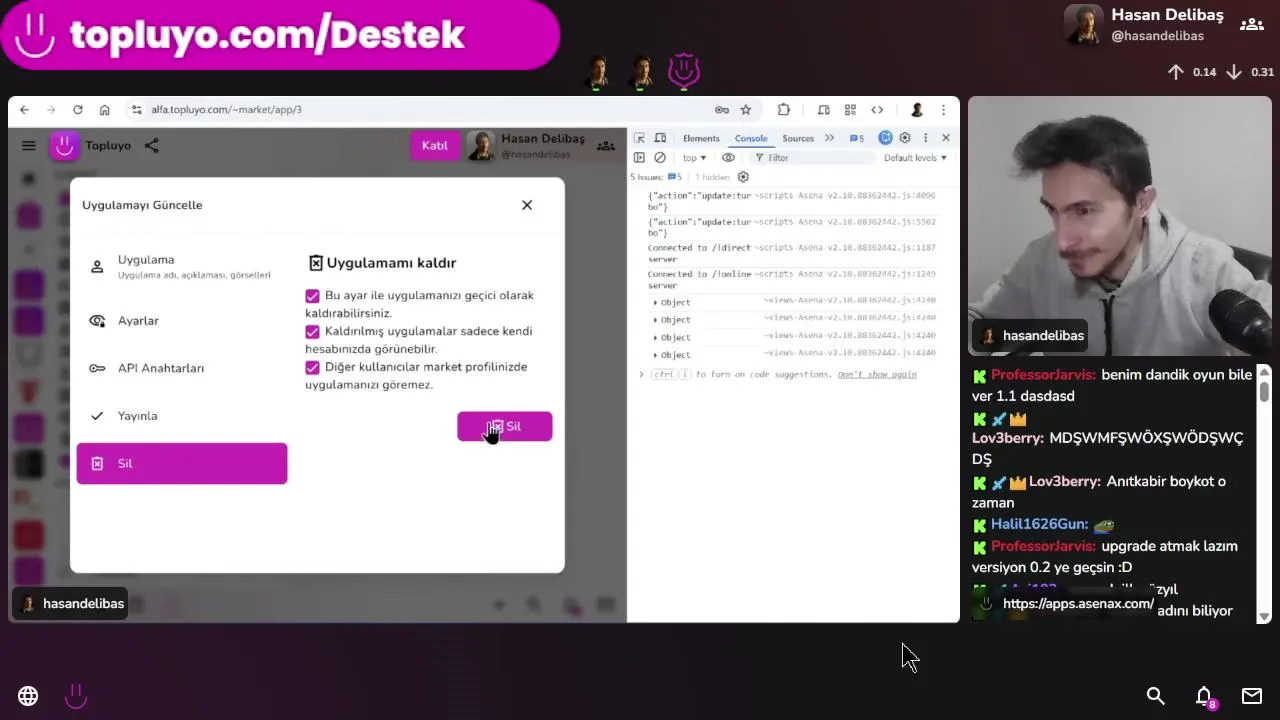Screen dimensions: 1280x720
Task: Click Topluyo logo in app header
Action: click(x=65, y=146)
